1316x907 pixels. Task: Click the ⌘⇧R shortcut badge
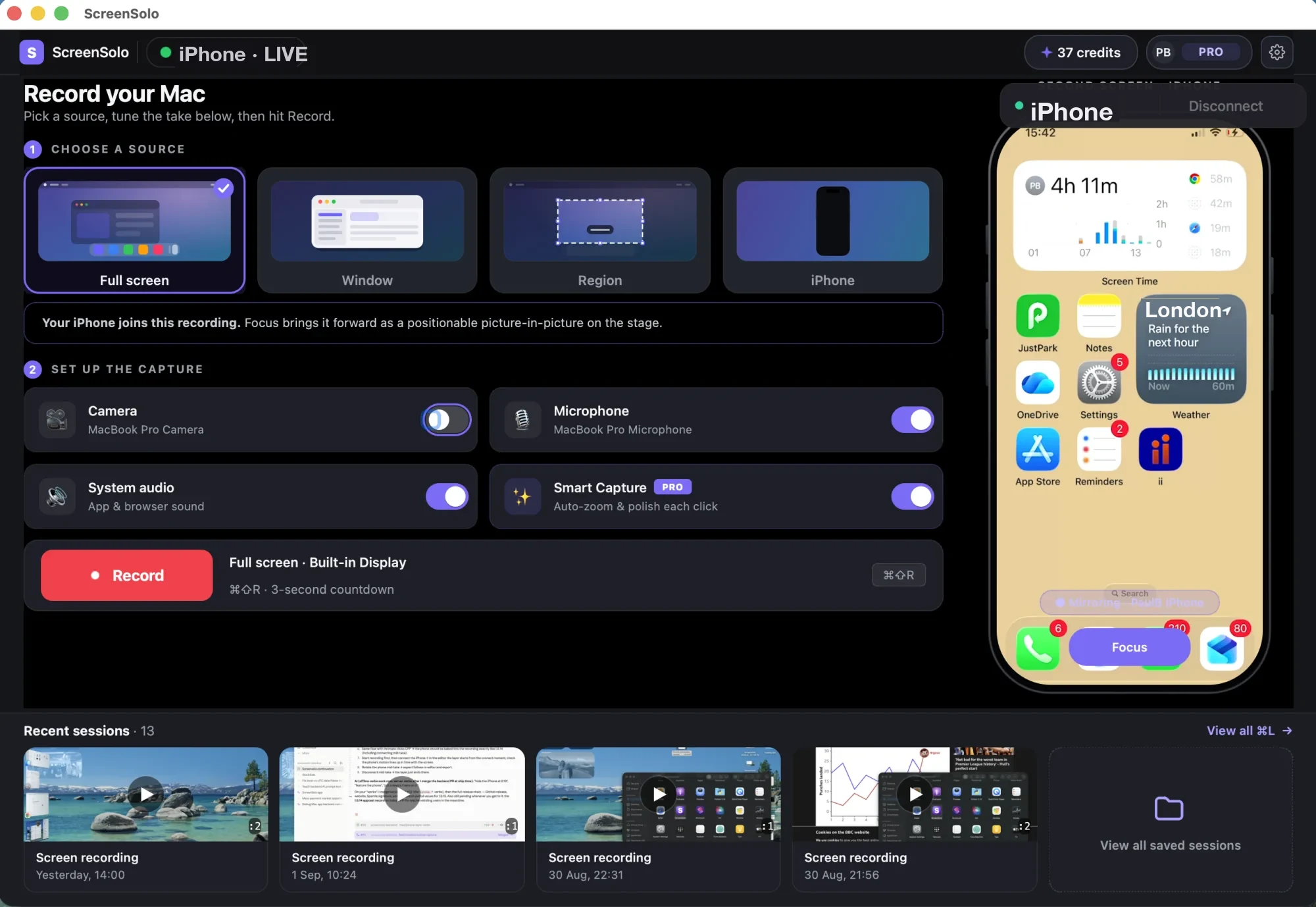click(x=898, y=575)
